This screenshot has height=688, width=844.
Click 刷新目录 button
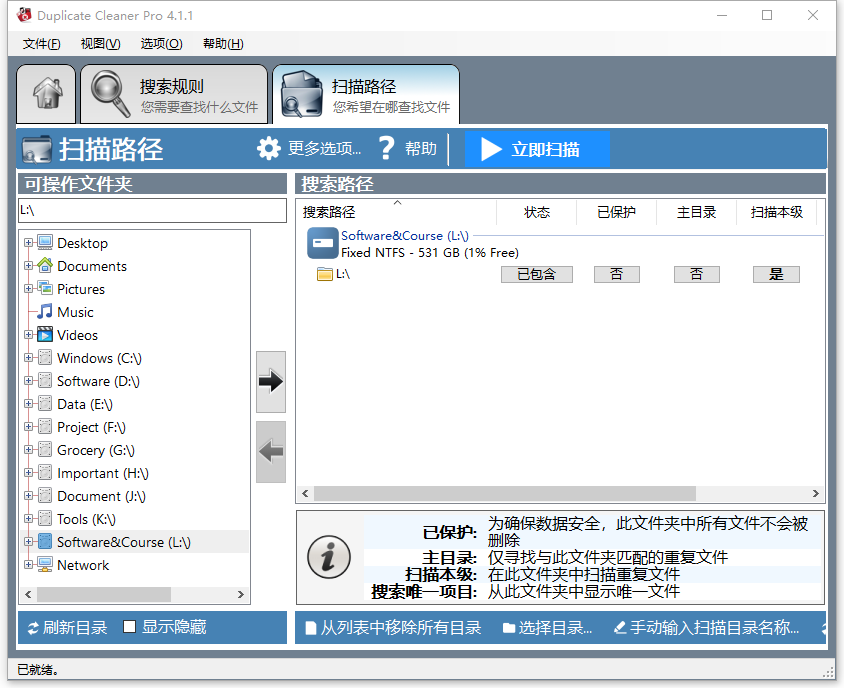[67, 627]
